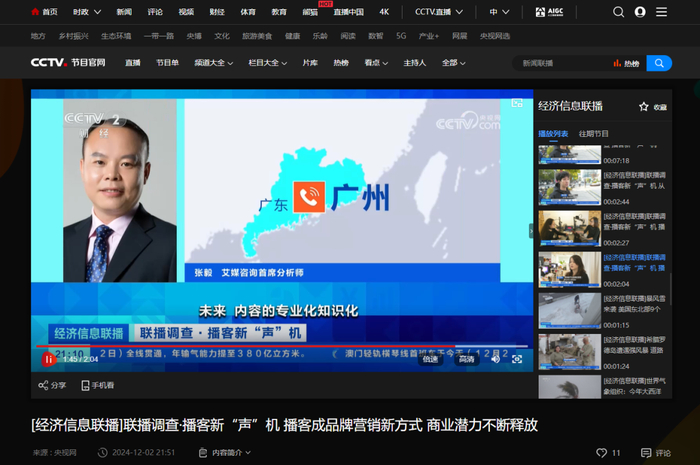This screenshot has height=465, width=700.
Task: Open 旅游美食 secondary link
Action: click(x=257, y=36)
